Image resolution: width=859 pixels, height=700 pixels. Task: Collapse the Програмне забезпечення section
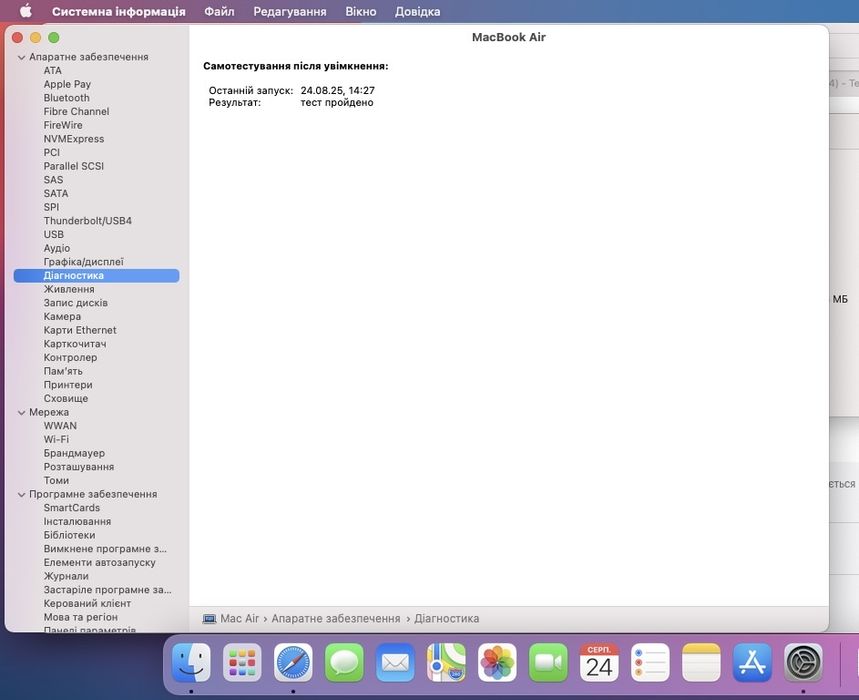pyautogui.click(x=21, y=495)
